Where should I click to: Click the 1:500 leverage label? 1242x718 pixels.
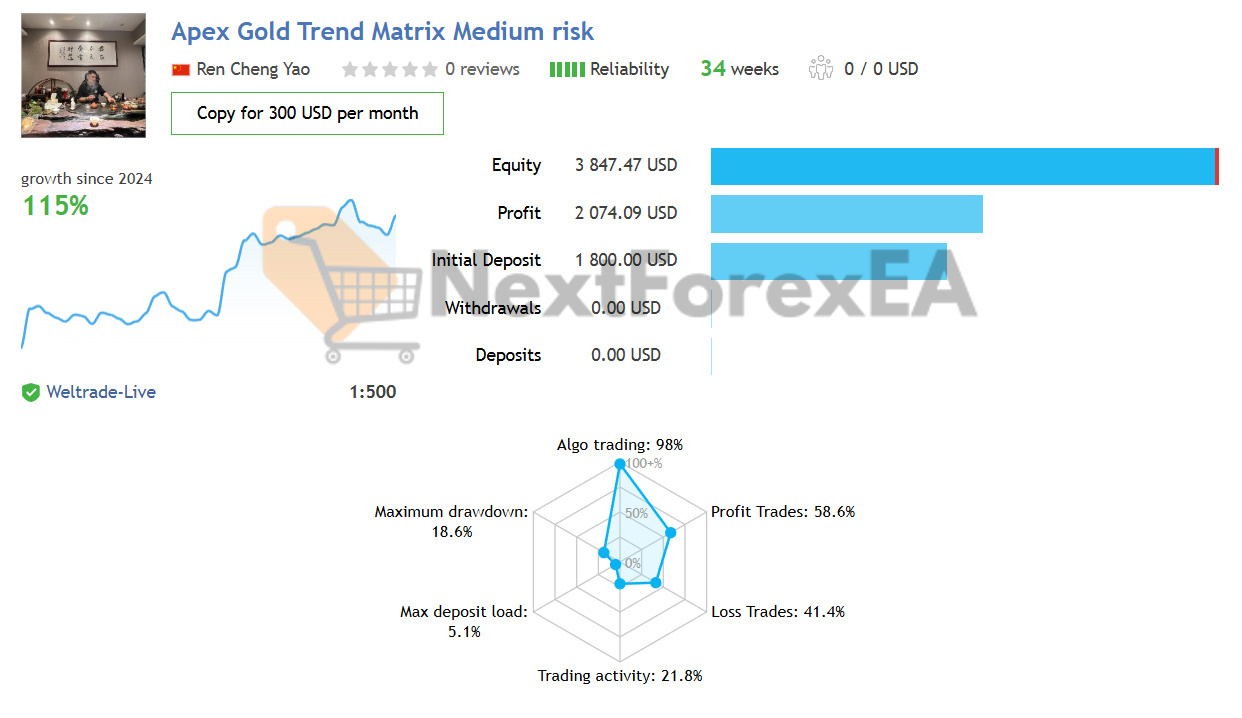coord(373,392)
